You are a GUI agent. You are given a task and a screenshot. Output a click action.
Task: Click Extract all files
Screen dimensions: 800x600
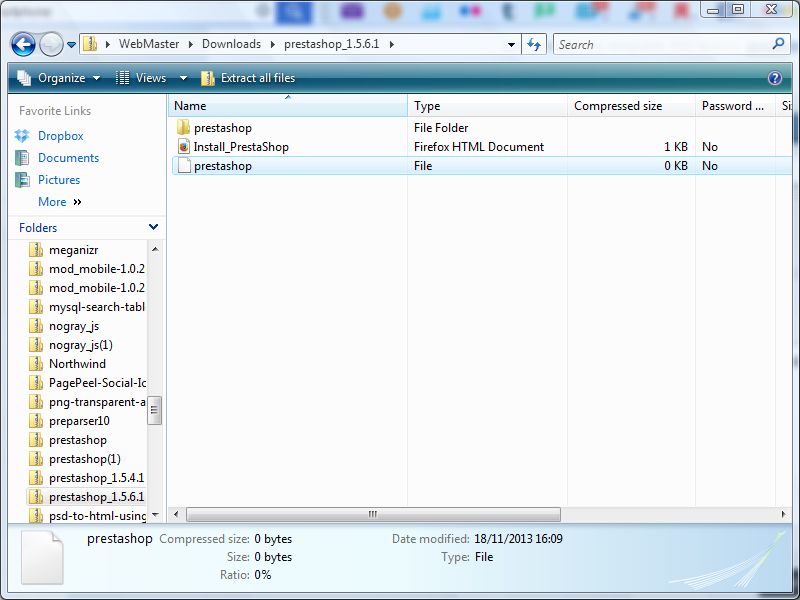tap(248, 78)
